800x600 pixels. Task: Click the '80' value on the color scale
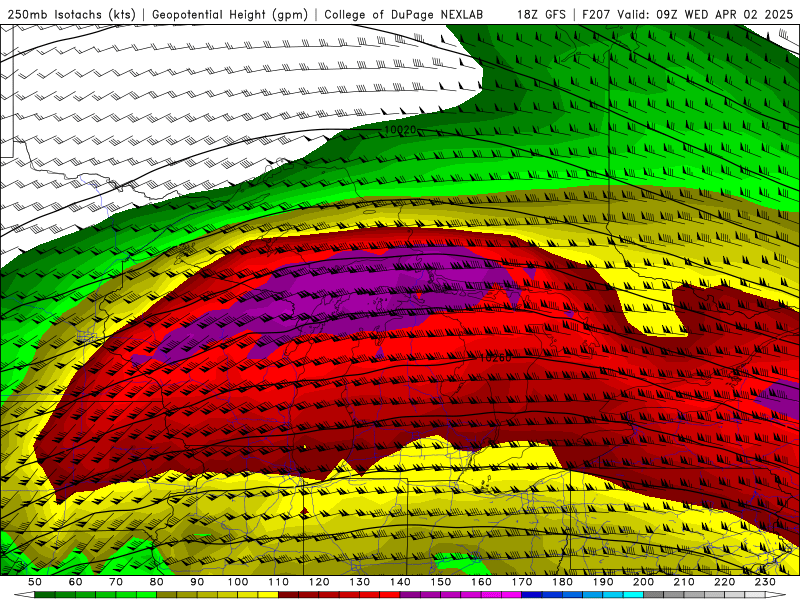coord(156,582)
